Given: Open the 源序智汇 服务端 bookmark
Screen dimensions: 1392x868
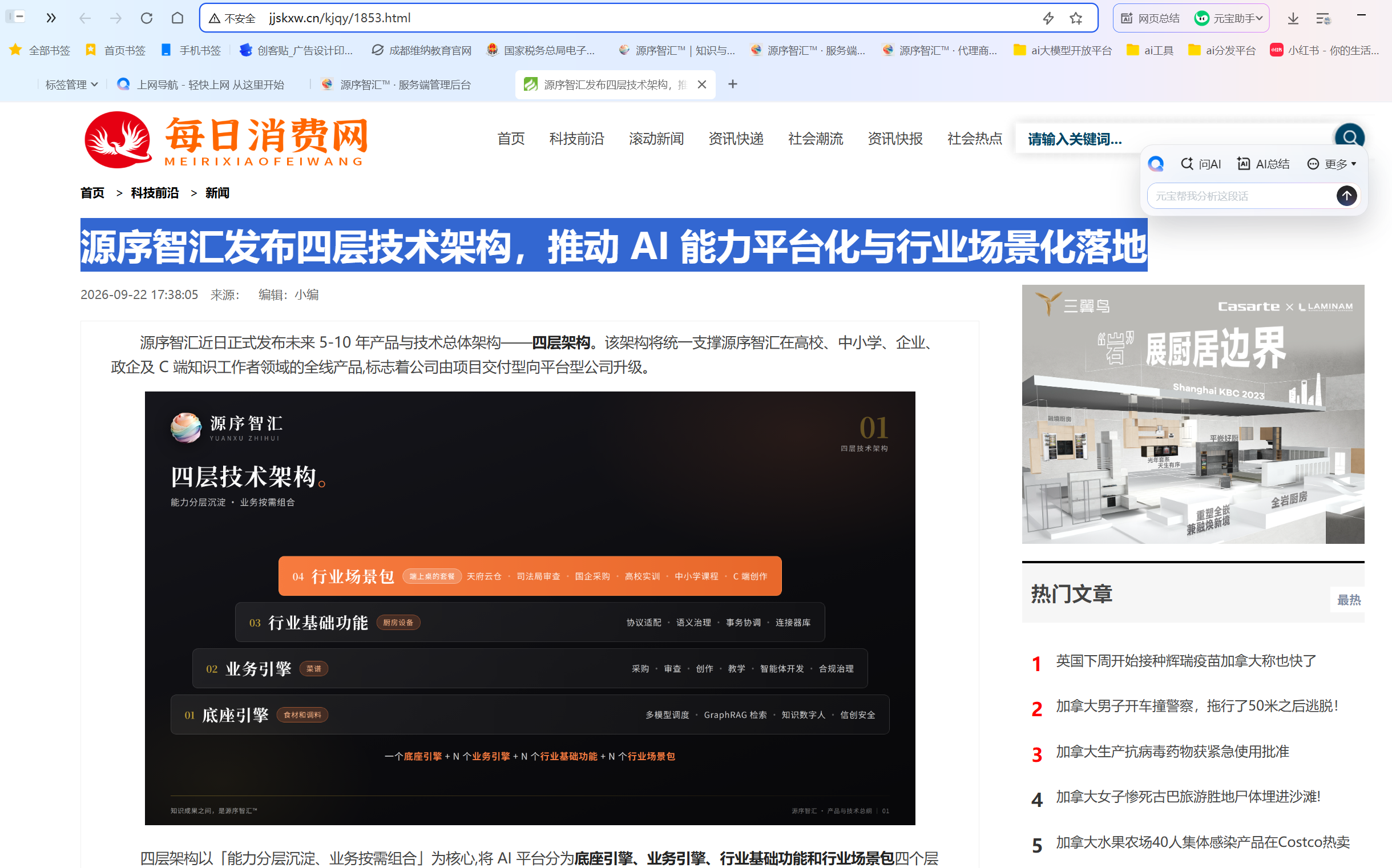Looking at the screenshot, I should click(807, 50).
